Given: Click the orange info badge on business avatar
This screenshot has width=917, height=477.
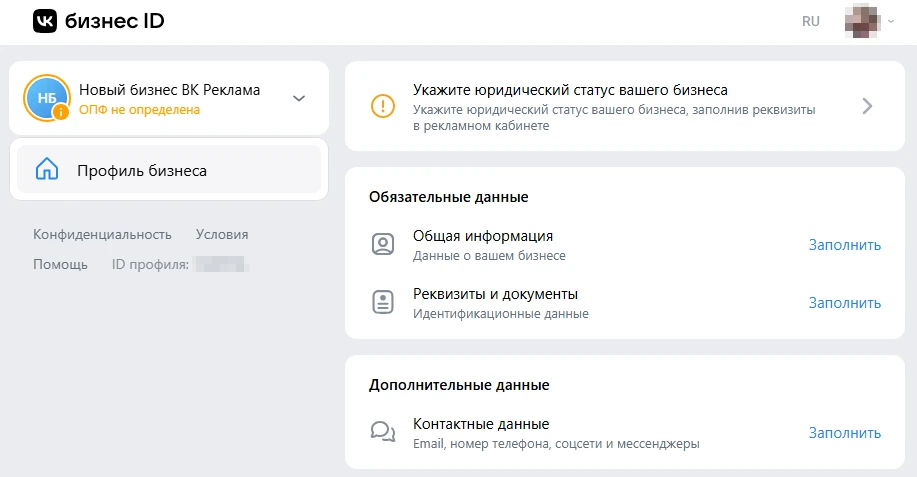Looking at the screenshot, I should [61, 112].
